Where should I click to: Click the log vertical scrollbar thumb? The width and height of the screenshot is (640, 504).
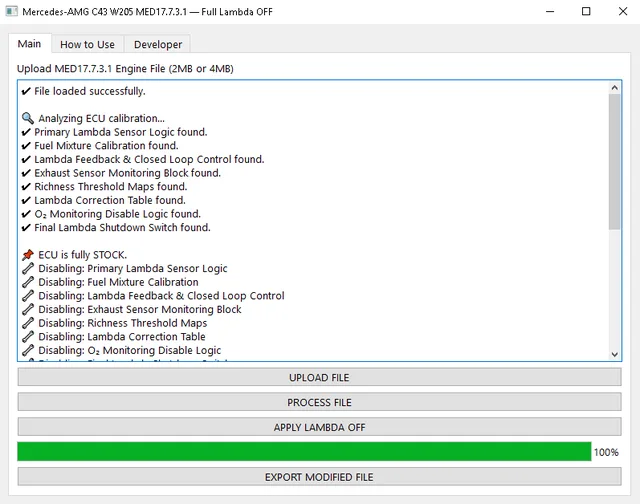click(615, 162)
